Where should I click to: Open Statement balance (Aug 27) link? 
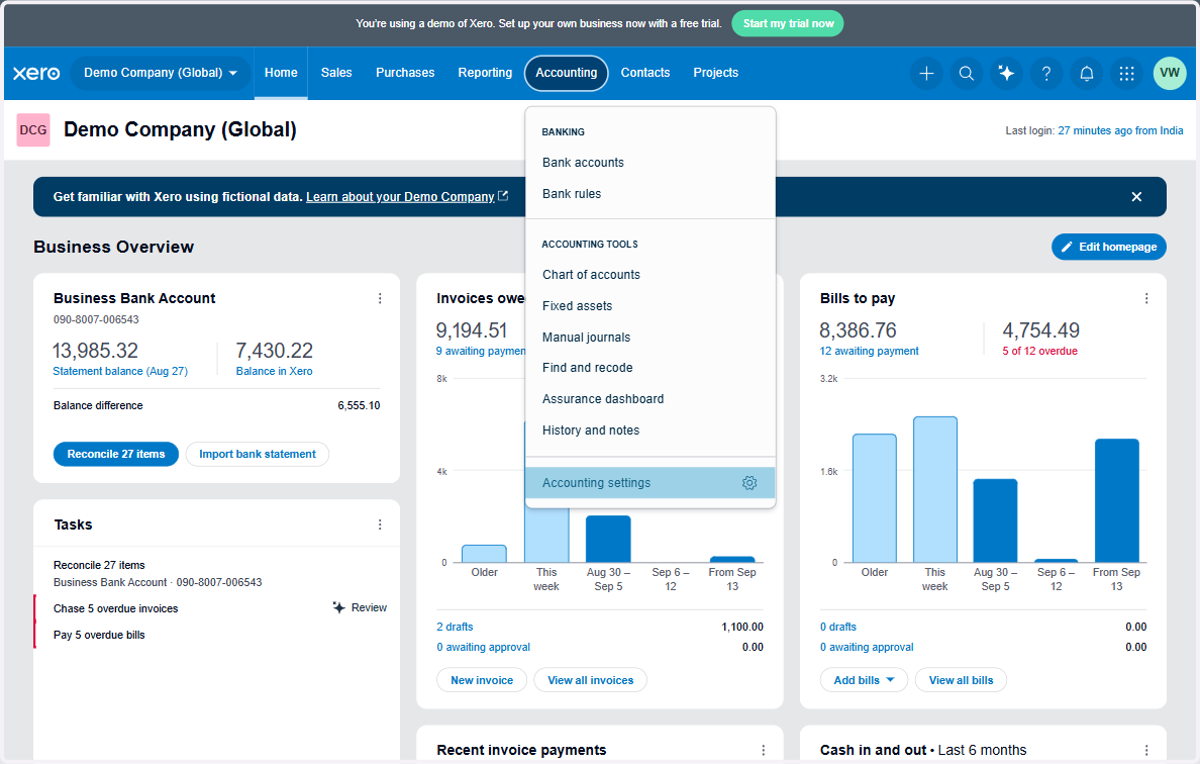tap(120, 371)
